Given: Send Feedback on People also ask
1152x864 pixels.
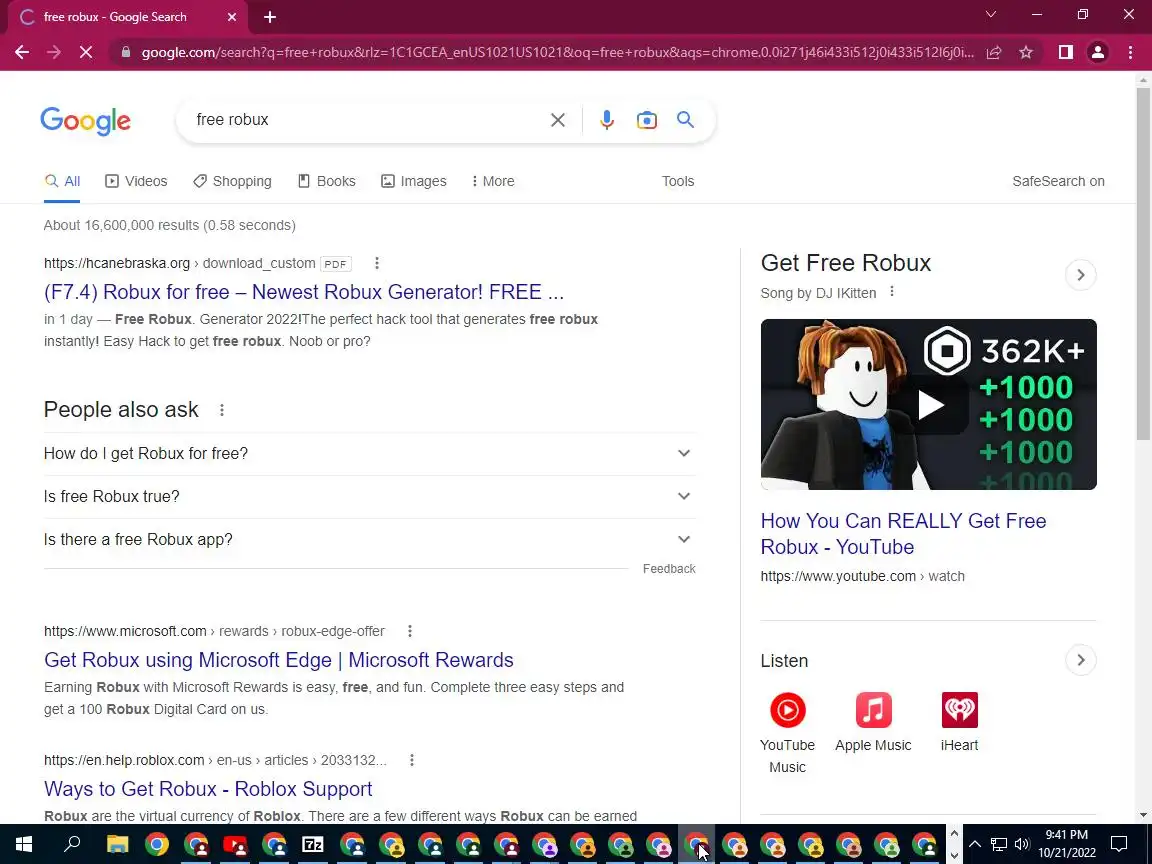Looking at the screenshot, I should [x=669, y=569].
